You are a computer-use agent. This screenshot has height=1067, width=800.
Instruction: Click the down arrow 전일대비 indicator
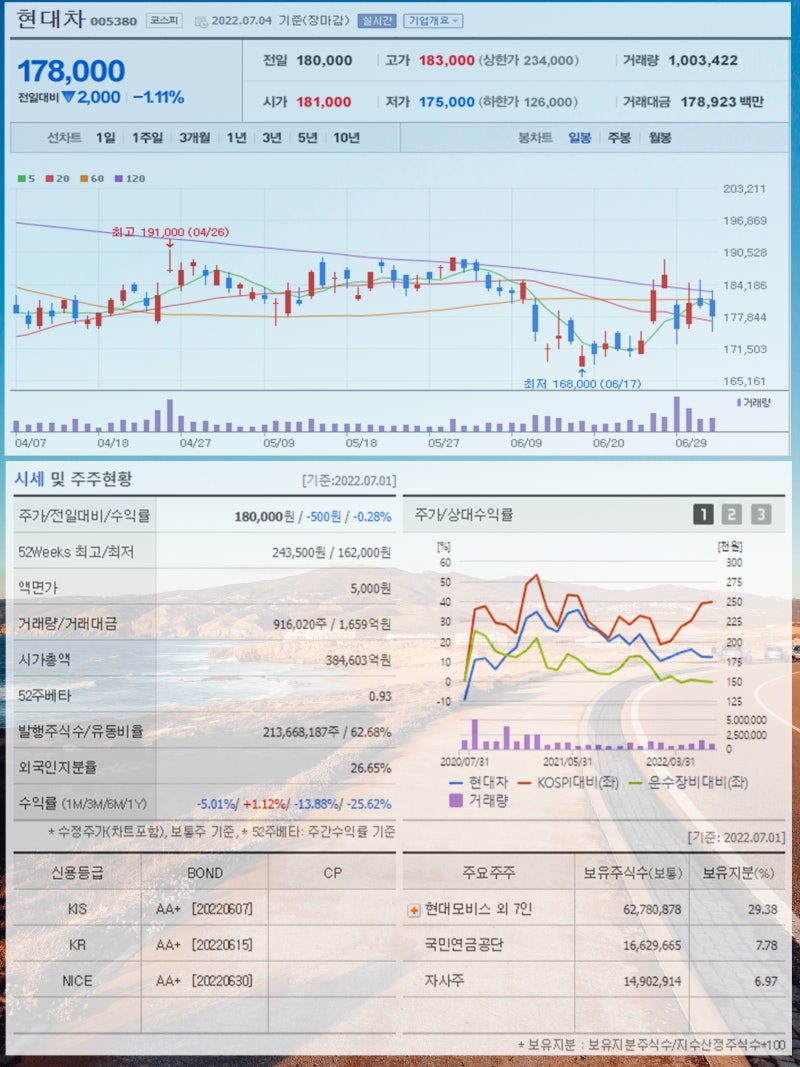click(68, 97)
